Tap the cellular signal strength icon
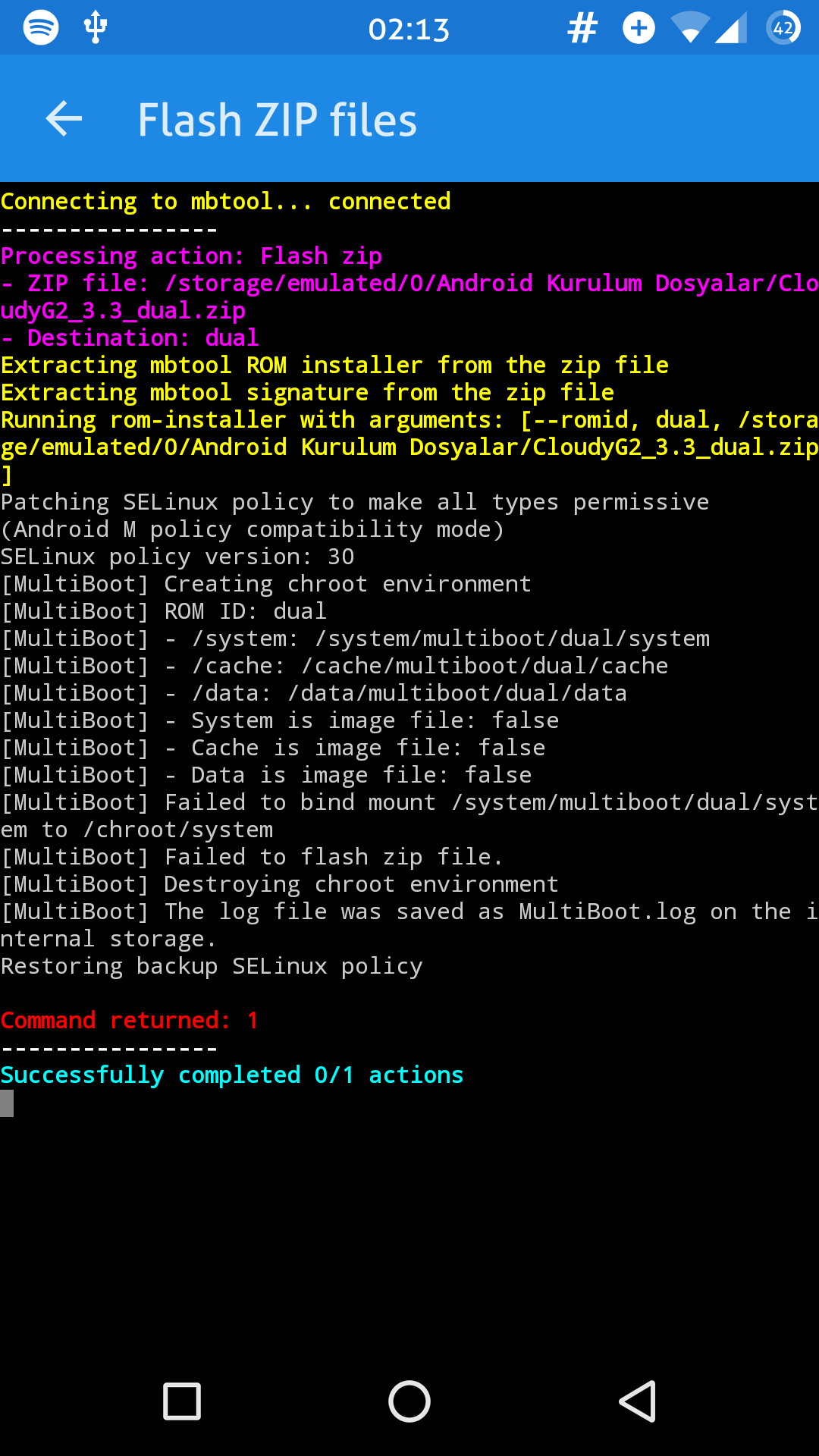This screenshot has height=1456, width=819. click(x=731, y=29)
